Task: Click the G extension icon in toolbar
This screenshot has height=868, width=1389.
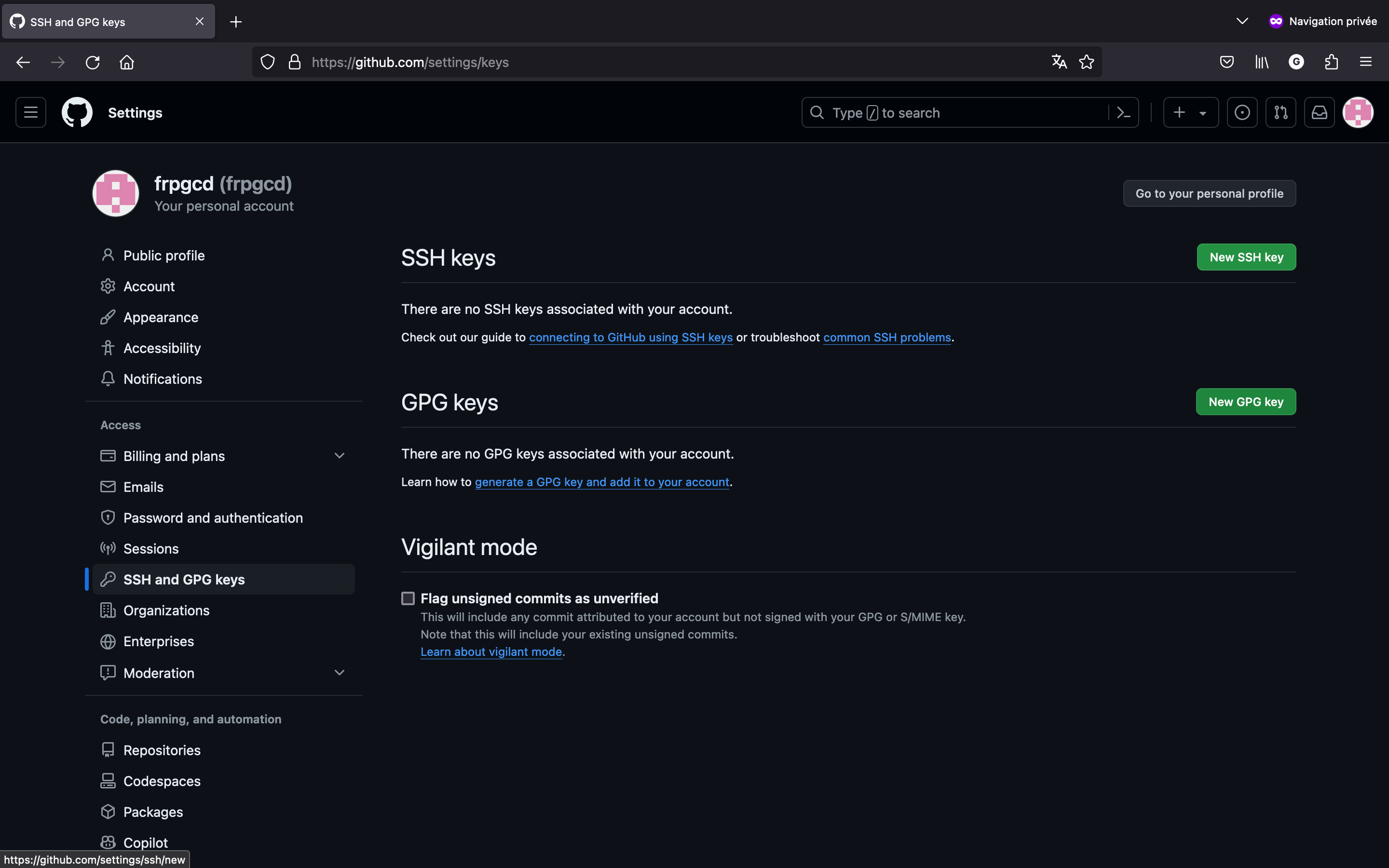Action: pyautogui.click(x=1296, y=62)
